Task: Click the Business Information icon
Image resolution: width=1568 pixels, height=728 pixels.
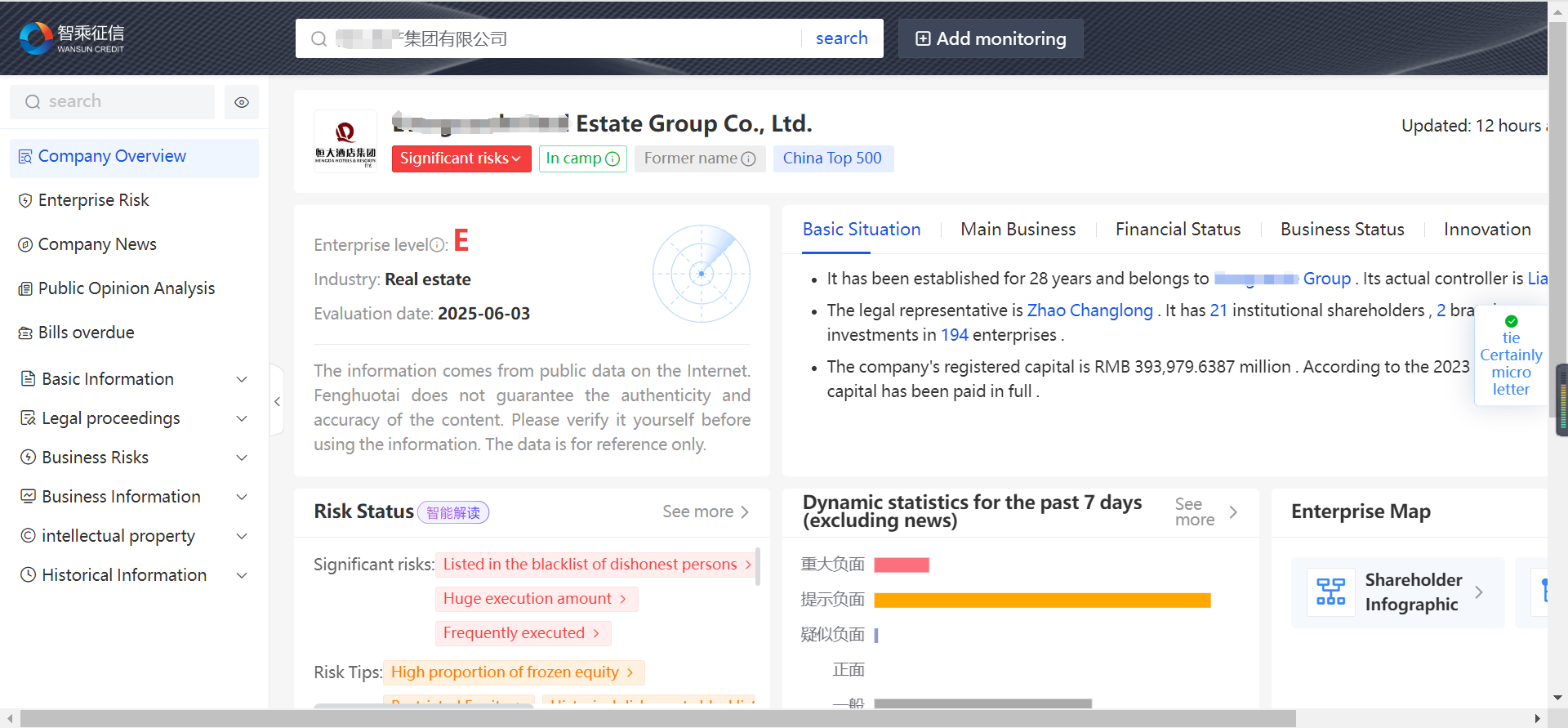Action: point(28,496)
